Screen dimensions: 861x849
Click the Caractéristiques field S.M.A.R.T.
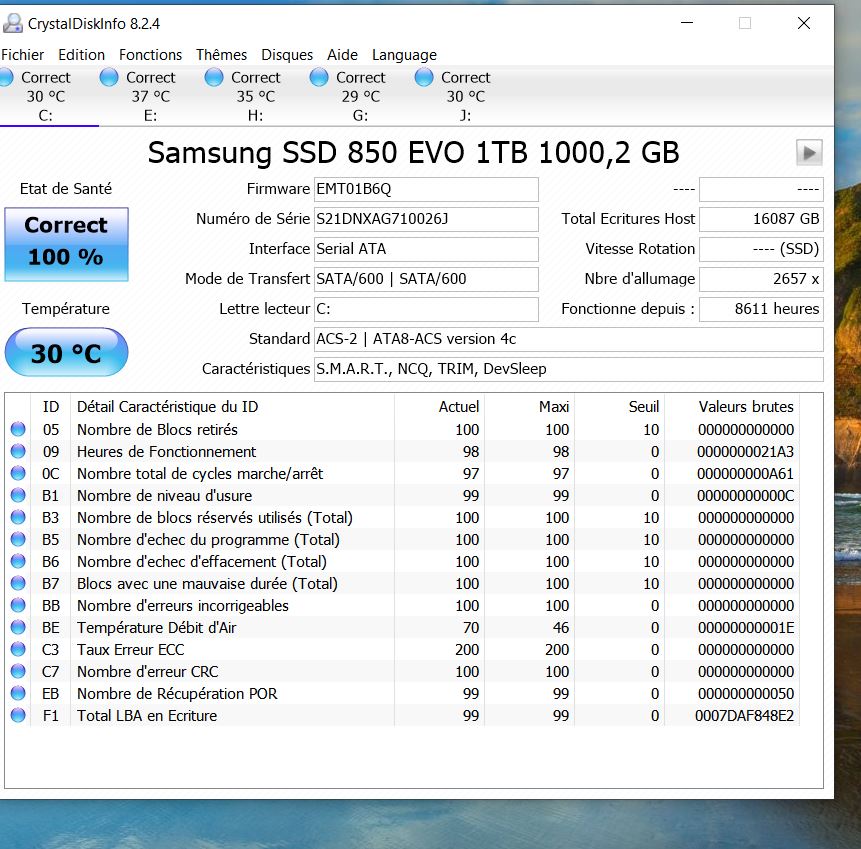point(569,369)
